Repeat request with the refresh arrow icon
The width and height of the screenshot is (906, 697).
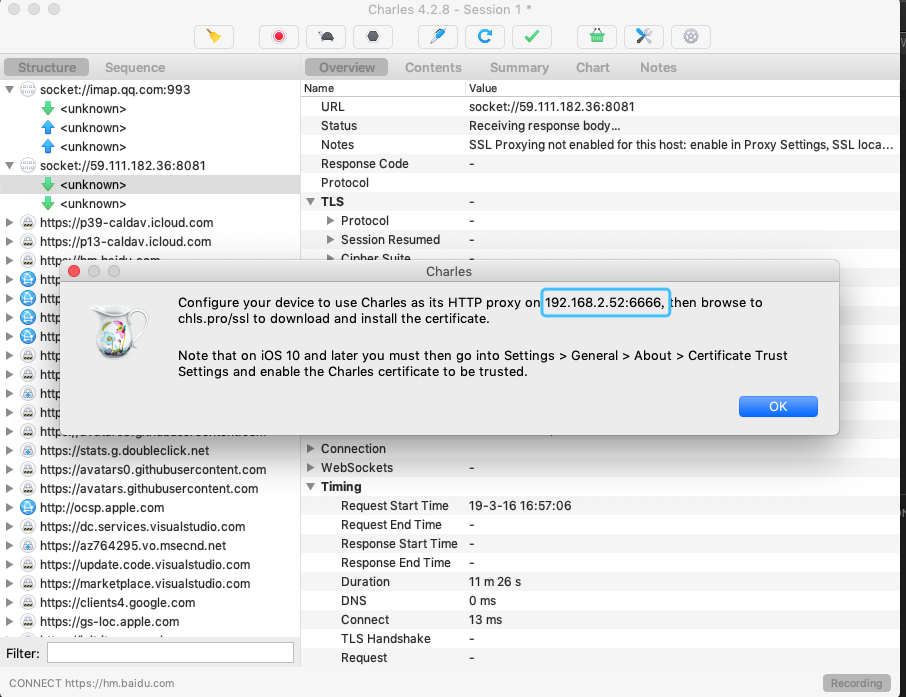point(485,36)
